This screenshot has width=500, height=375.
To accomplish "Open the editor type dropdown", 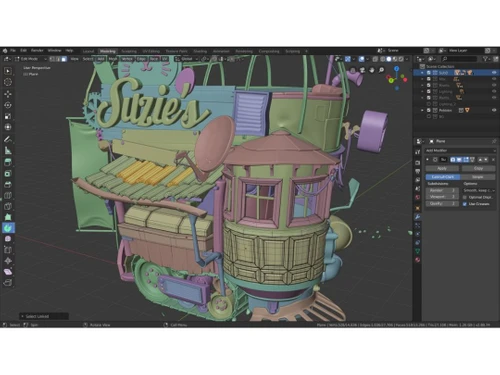I will click(x=7, y=59).
